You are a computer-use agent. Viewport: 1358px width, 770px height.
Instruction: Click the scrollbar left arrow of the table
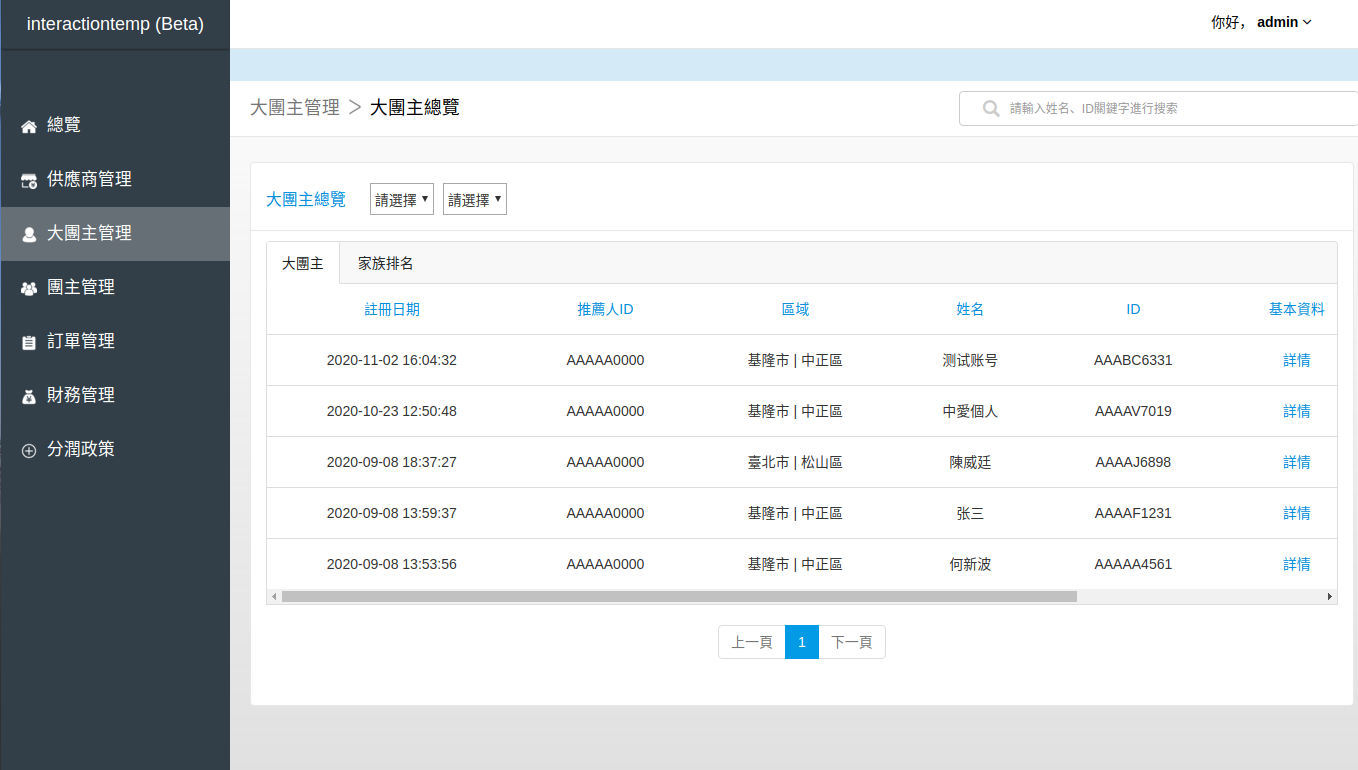click(x=273, y=596)
